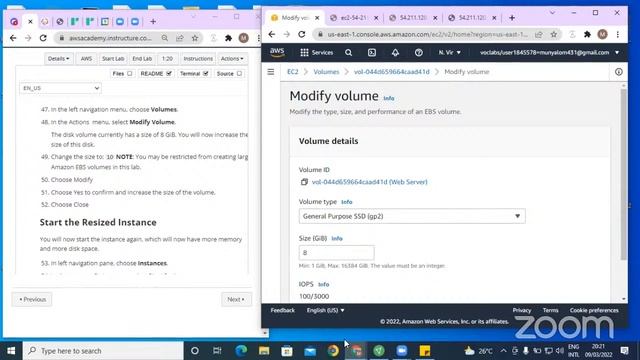The image size is (640, 360).
Task: Launch the CloudShell icon in AWS header
Action: coord(372,52)
